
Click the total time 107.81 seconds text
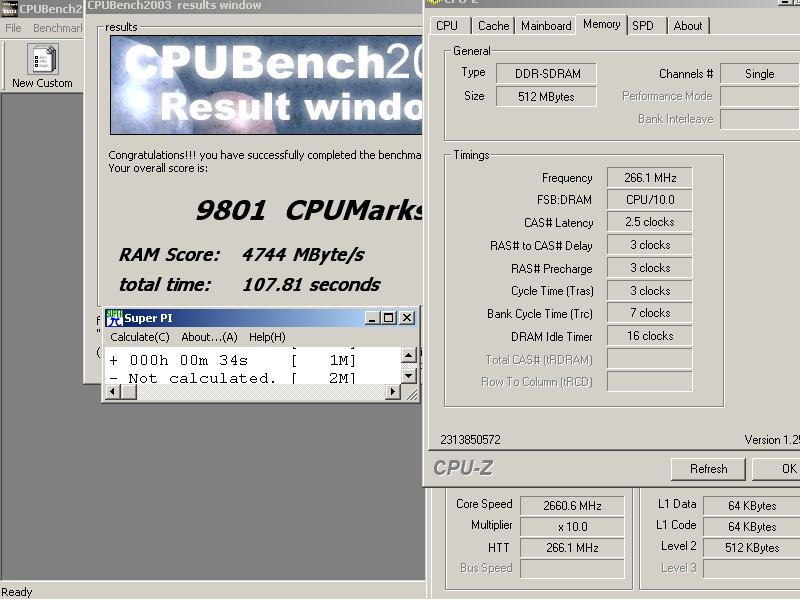pos(249,284)
